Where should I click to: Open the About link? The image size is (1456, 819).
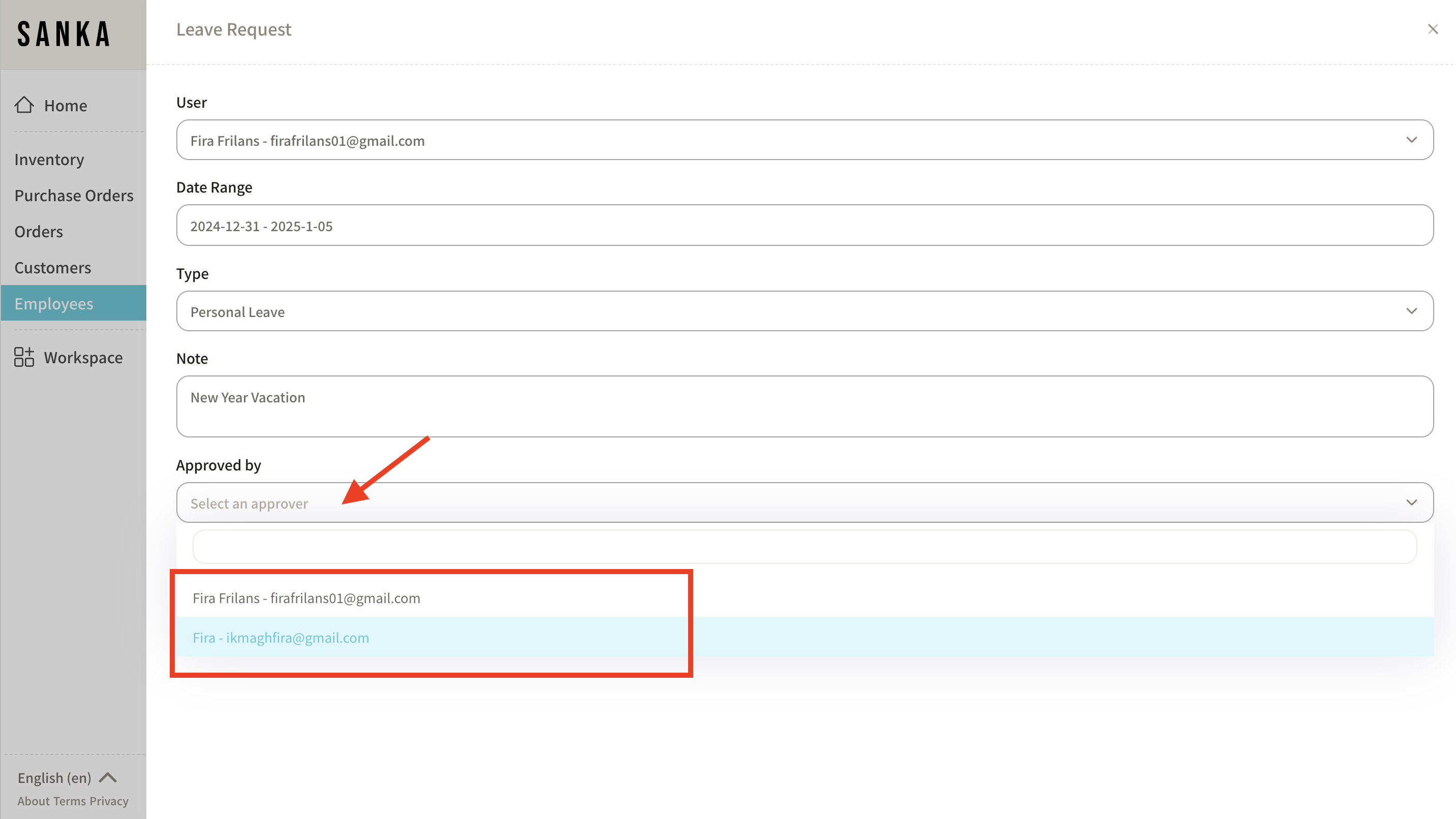click(34, 801)
